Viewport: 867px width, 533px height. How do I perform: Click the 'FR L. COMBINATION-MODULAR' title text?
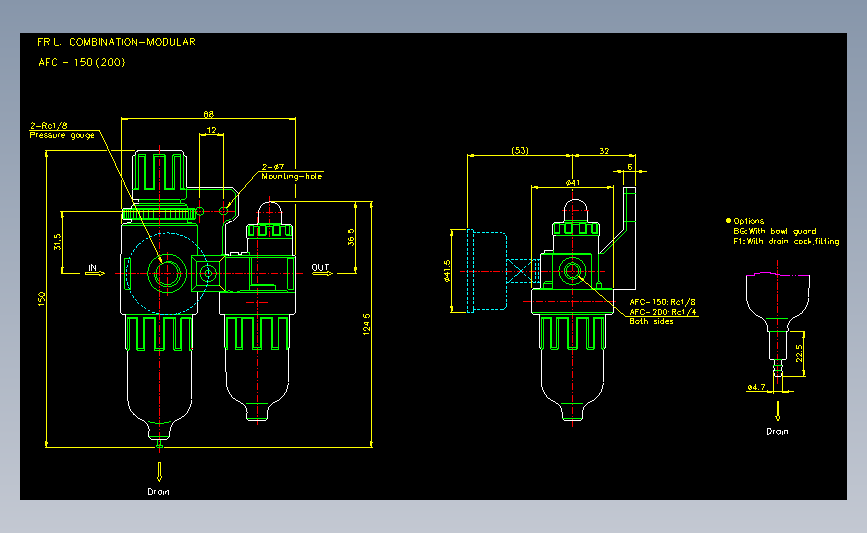116,42
